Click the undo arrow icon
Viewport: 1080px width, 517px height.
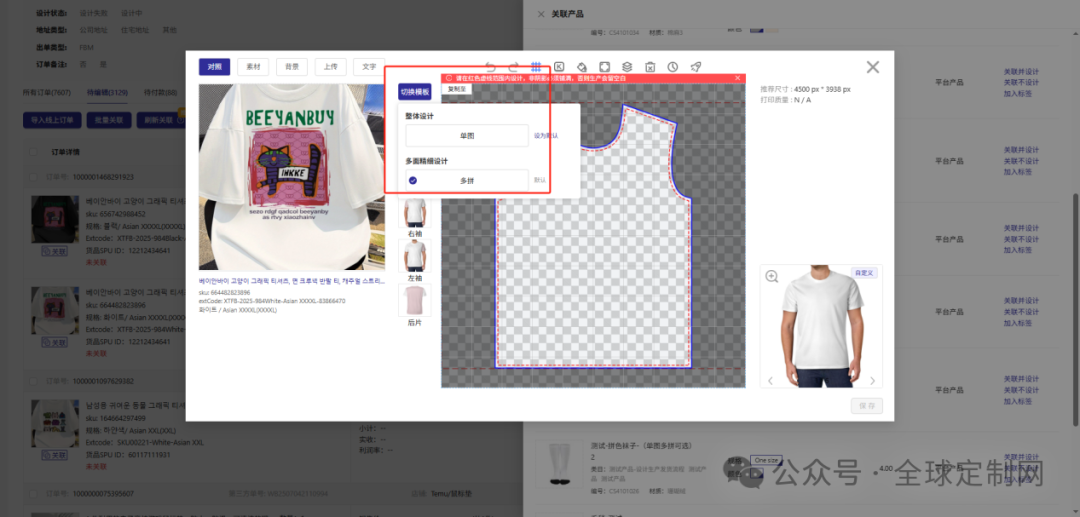[490, 66]
